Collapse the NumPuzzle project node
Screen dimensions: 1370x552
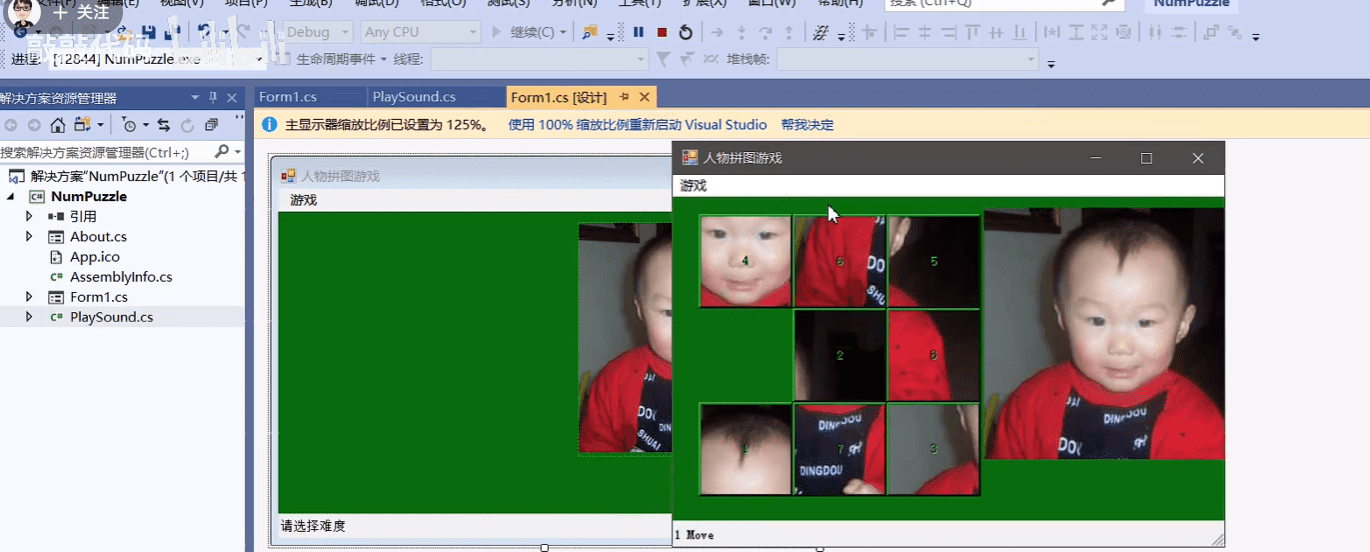pyautogui.click(x=12, y=196)
